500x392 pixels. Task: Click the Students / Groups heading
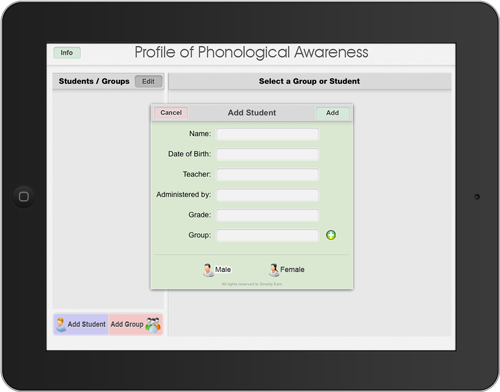click(x=94, y=81)
